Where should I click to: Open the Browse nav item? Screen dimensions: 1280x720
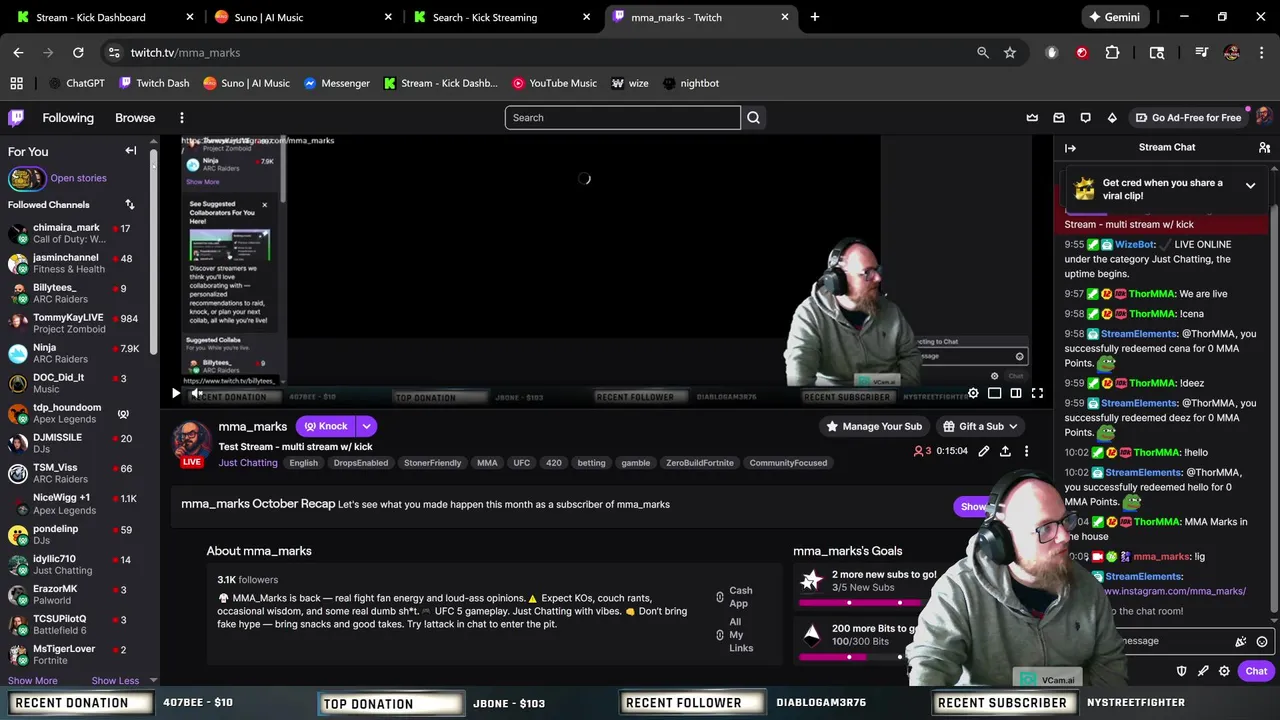point(135,118)
